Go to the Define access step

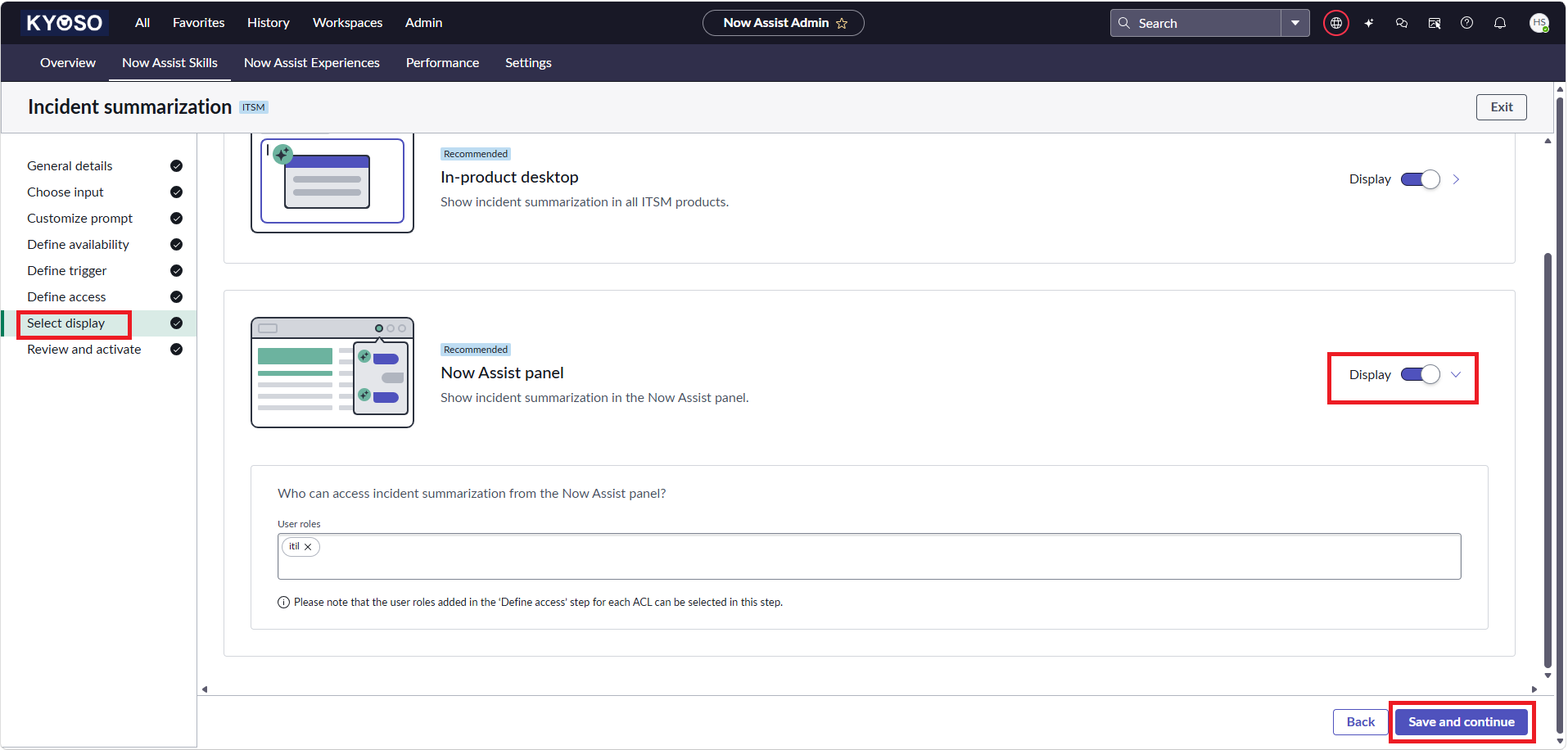[66, 297]
